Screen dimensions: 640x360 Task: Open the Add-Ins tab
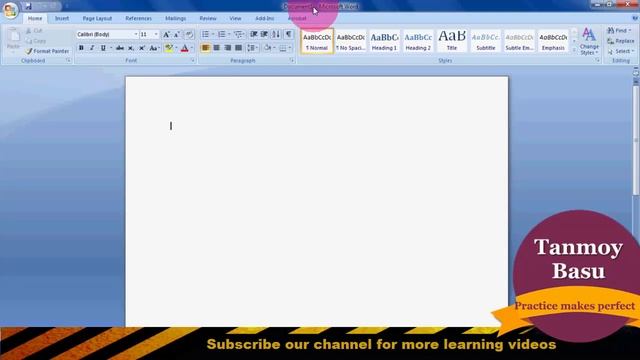coord(264,18)
